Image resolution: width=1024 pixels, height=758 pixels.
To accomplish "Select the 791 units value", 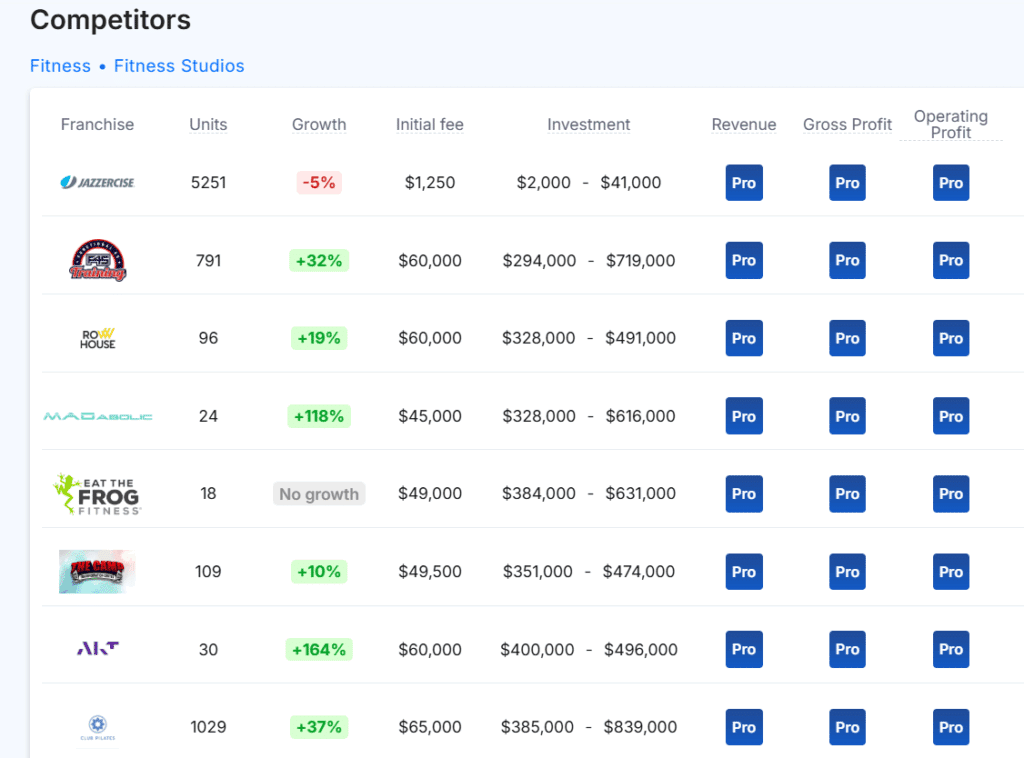I will click(x=208, y=261).
